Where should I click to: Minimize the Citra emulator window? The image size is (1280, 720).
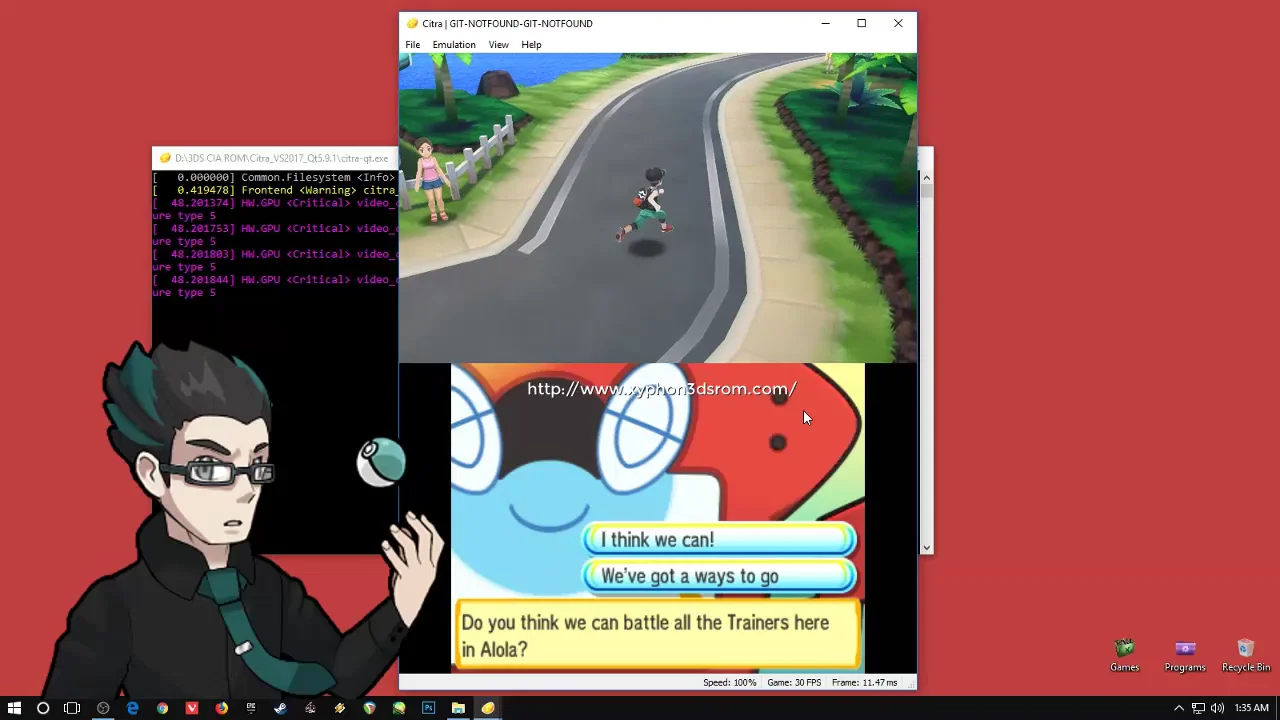825,23
